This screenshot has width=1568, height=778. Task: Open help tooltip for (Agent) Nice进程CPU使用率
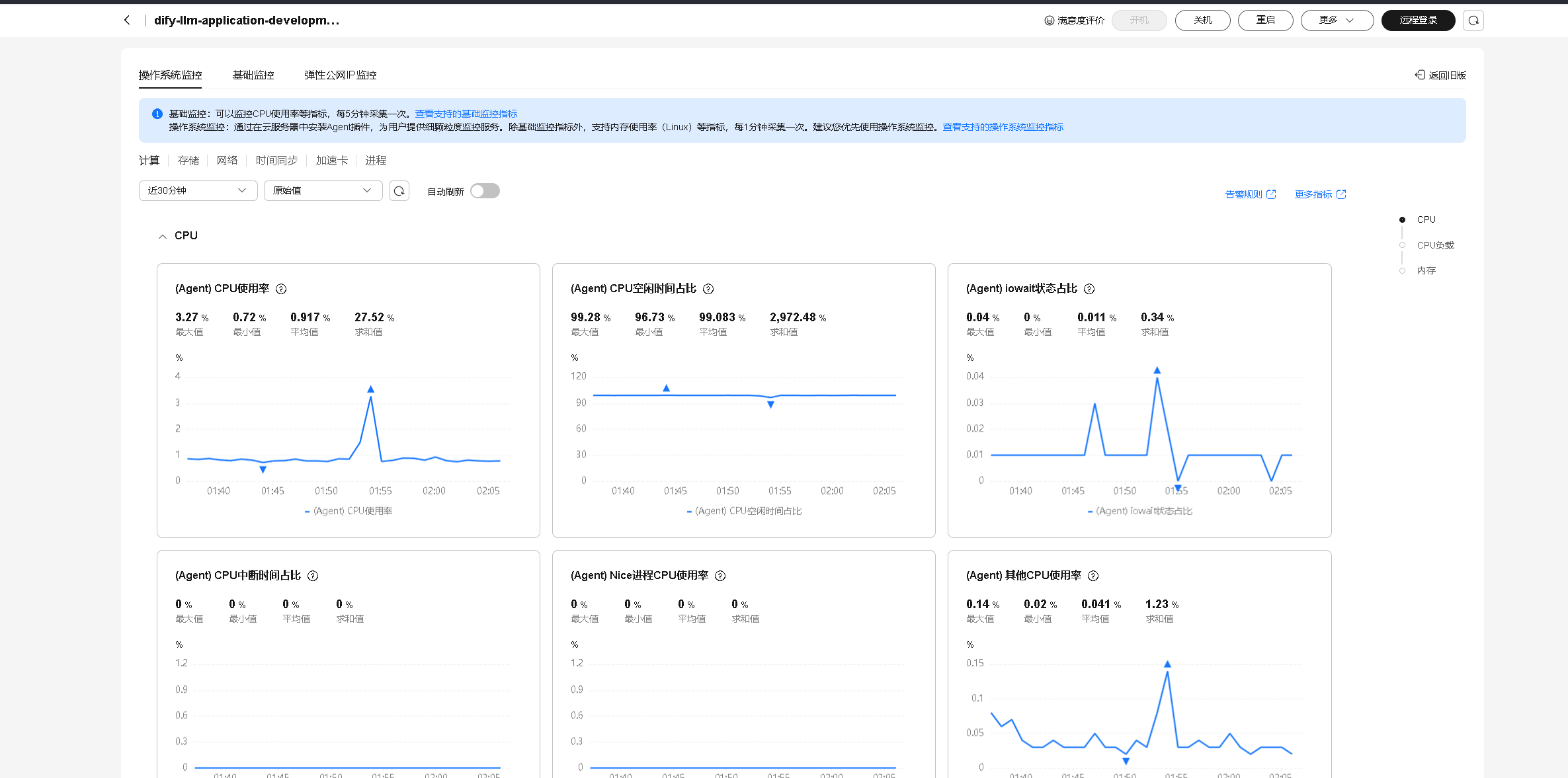click(720, 576)
